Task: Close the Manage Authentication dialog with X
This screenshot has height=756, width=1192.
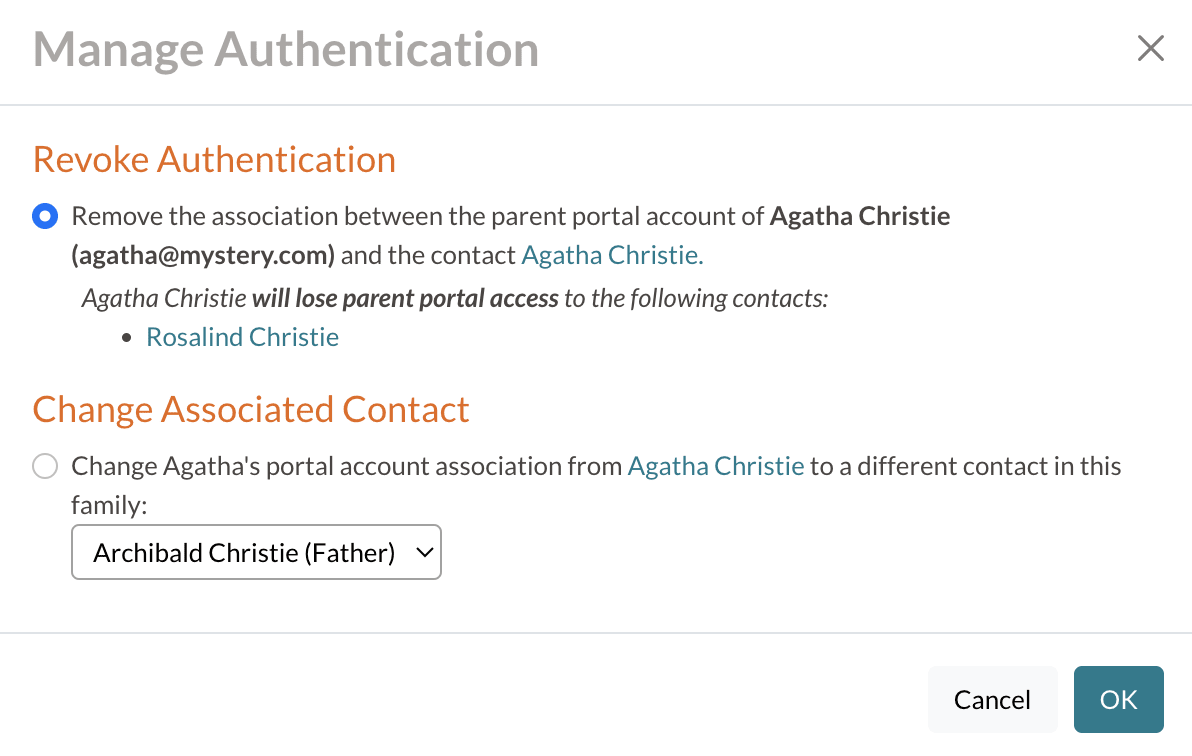Action: [x=1151, y=48]
